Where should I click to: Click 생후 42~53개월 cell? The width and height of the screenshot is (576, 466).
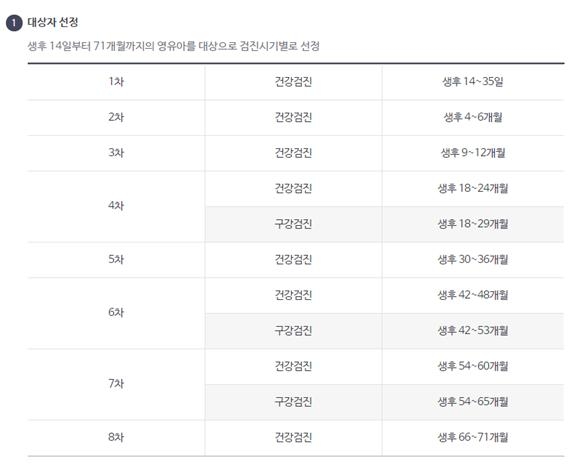point(473,330)
